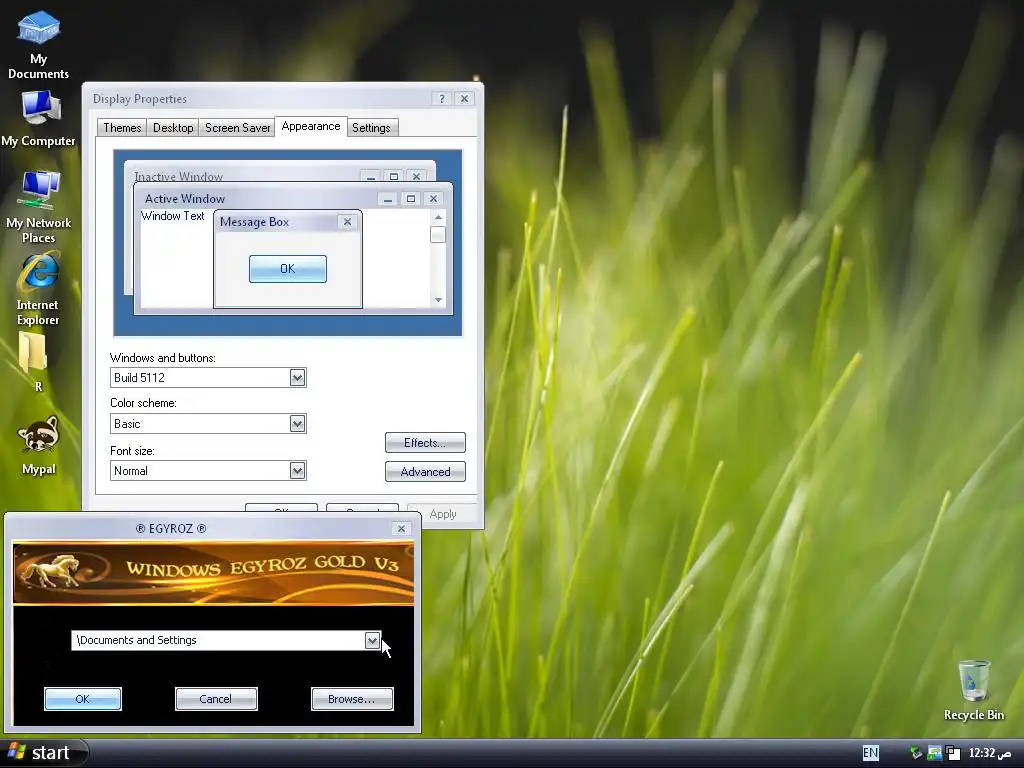The image size is (1024, 768).
Task: Close the Display Properties dialog
Action: click(464, 99)
